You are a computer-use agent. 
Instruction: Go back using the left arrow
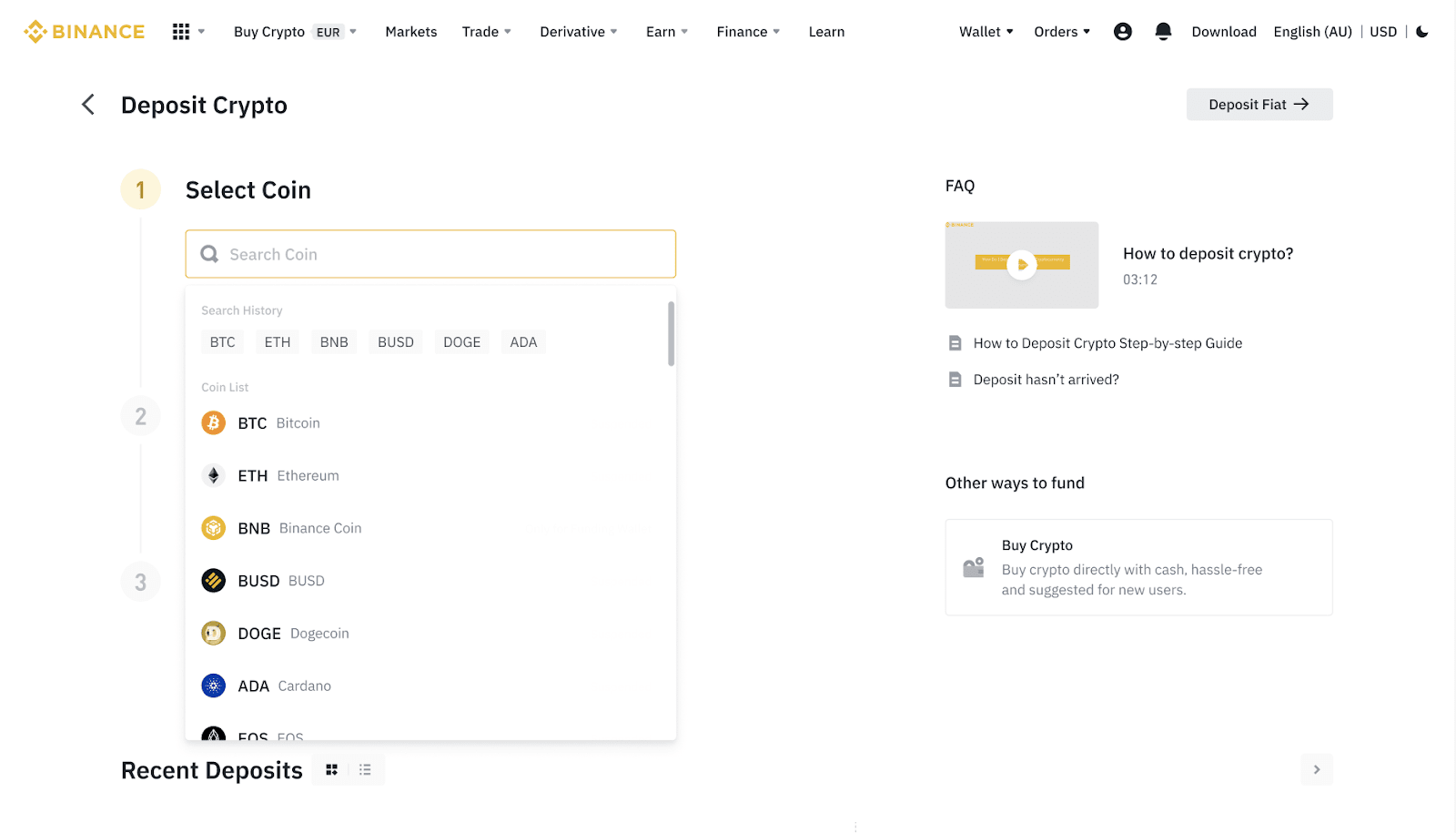88,105
